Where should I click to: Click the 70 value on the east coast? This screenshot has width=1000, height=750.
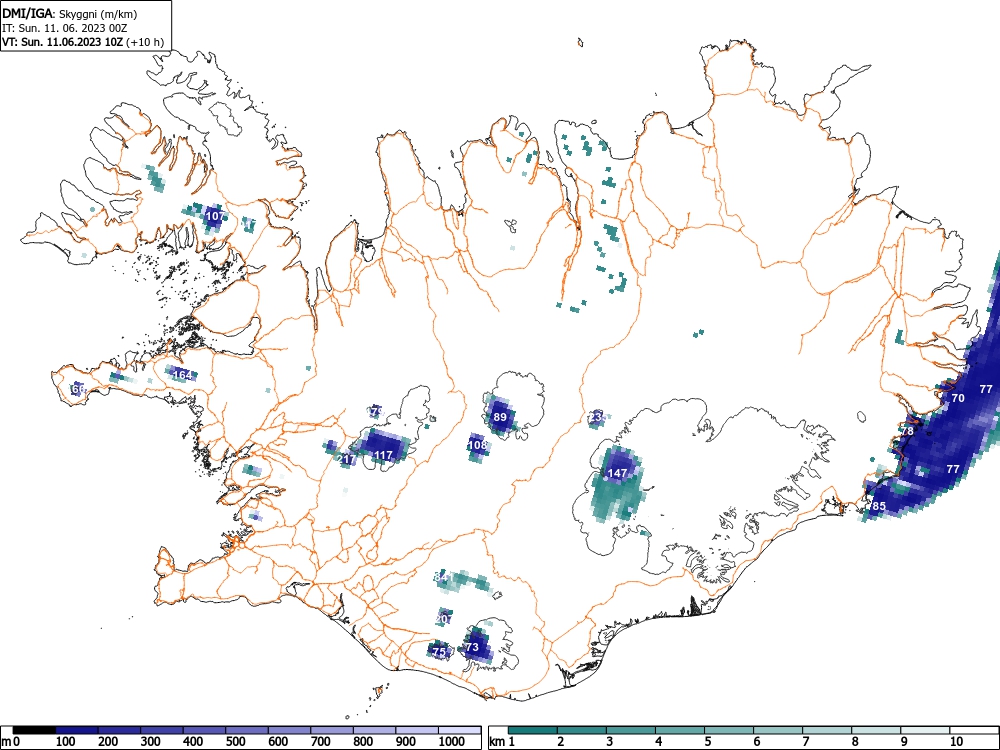pyautogui.click(x=958, y=398)
